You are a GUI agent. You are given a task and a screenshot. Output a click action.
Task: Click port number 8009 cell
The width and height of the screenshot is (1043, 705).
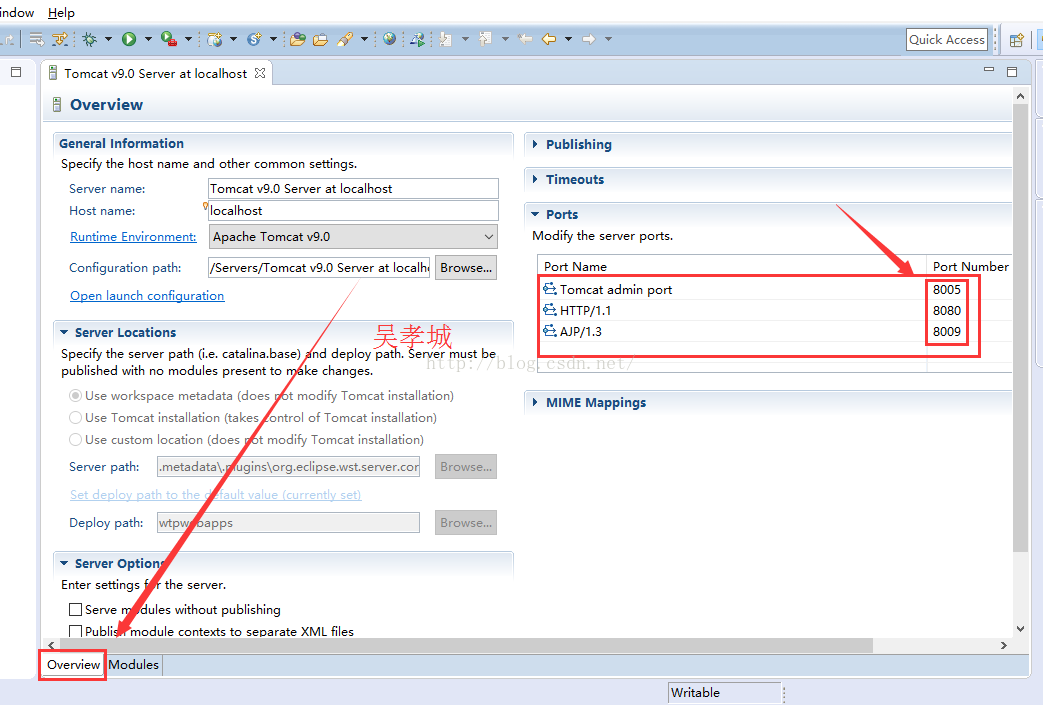947,331
